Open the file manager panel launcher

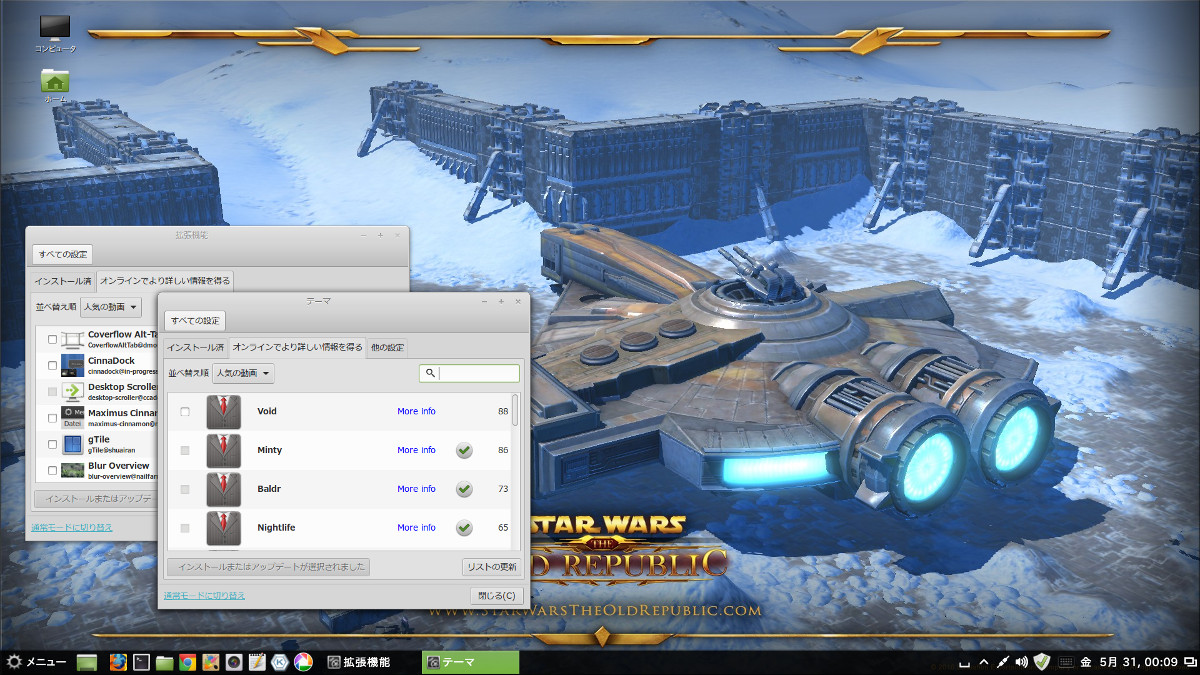[165, 662]
